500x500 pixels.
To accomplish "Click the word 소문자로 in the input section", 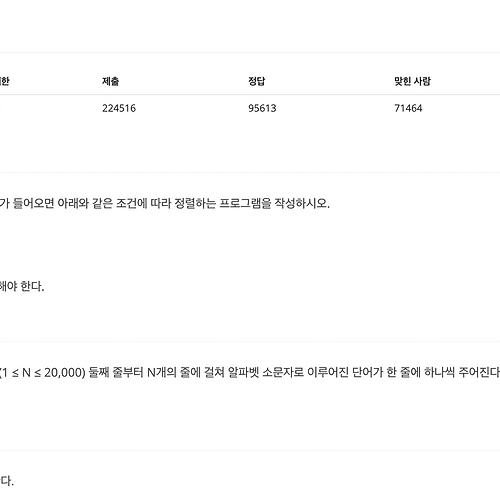I will pos(283,372).
